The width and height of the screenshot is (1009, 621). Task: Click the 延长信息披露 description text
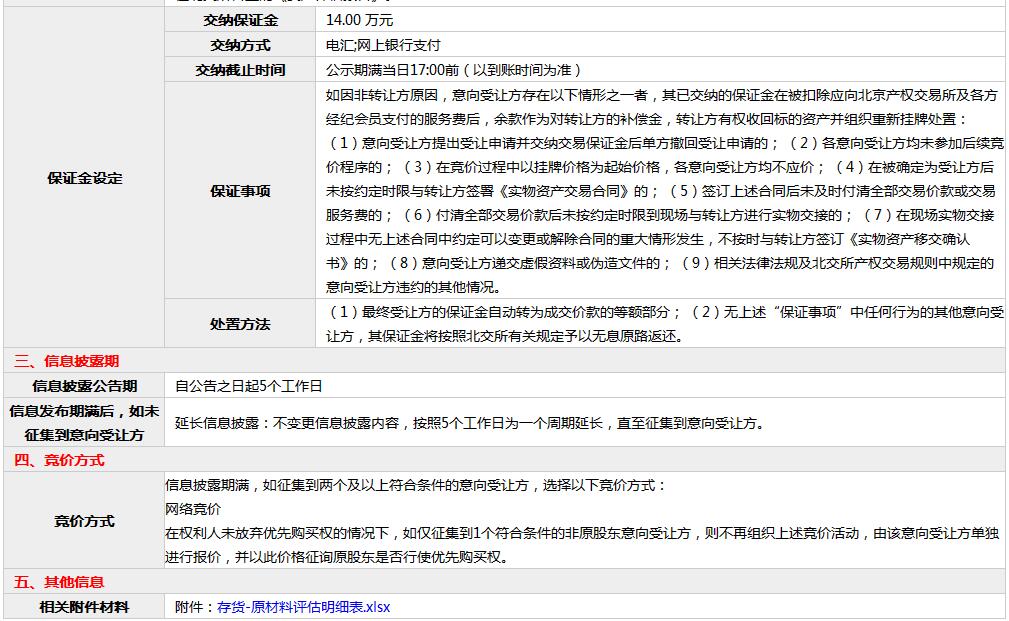[x=470, y=423]
